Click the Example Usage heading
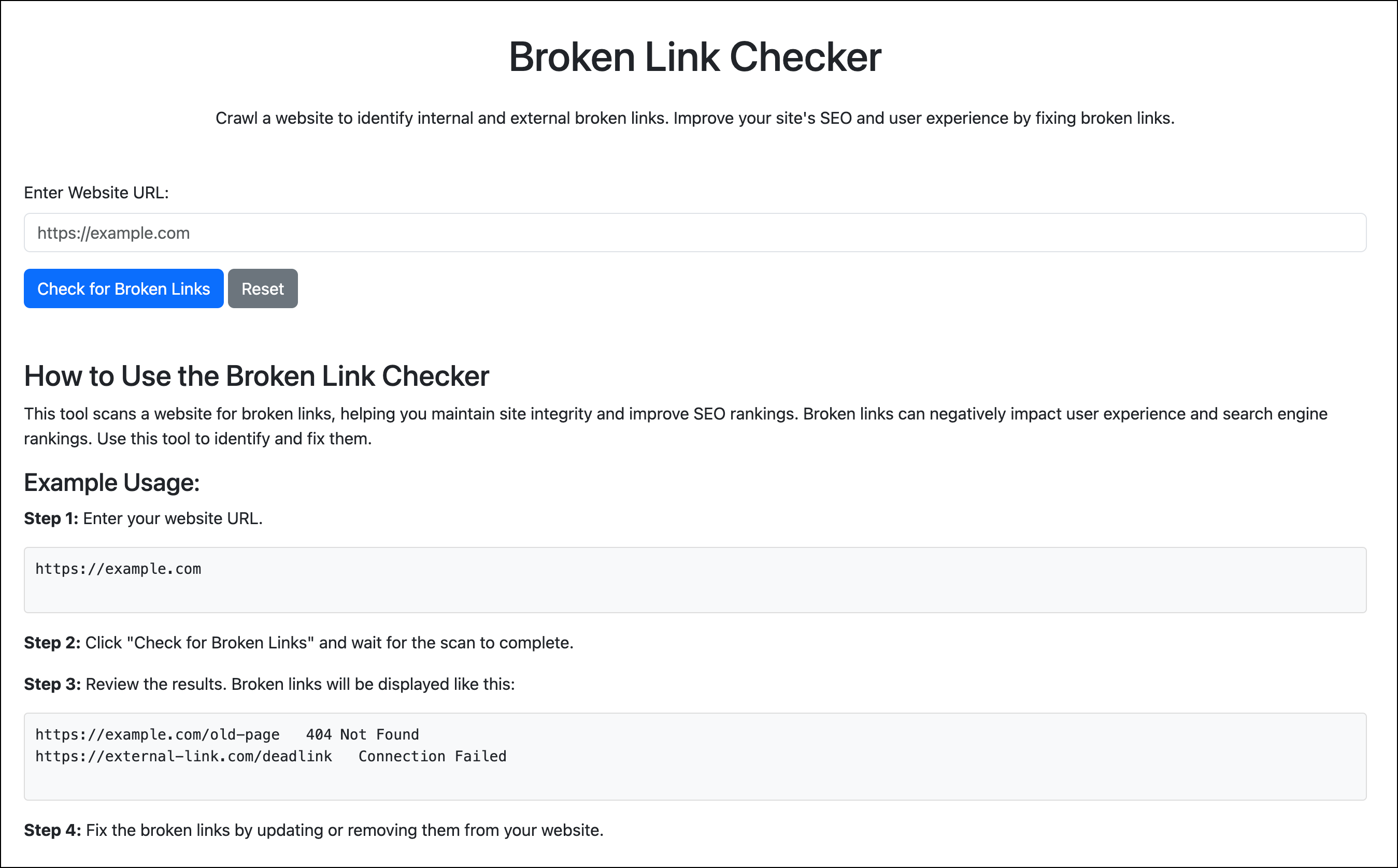The height and width of the screenshot is (868, 1398). pos(111,483)
